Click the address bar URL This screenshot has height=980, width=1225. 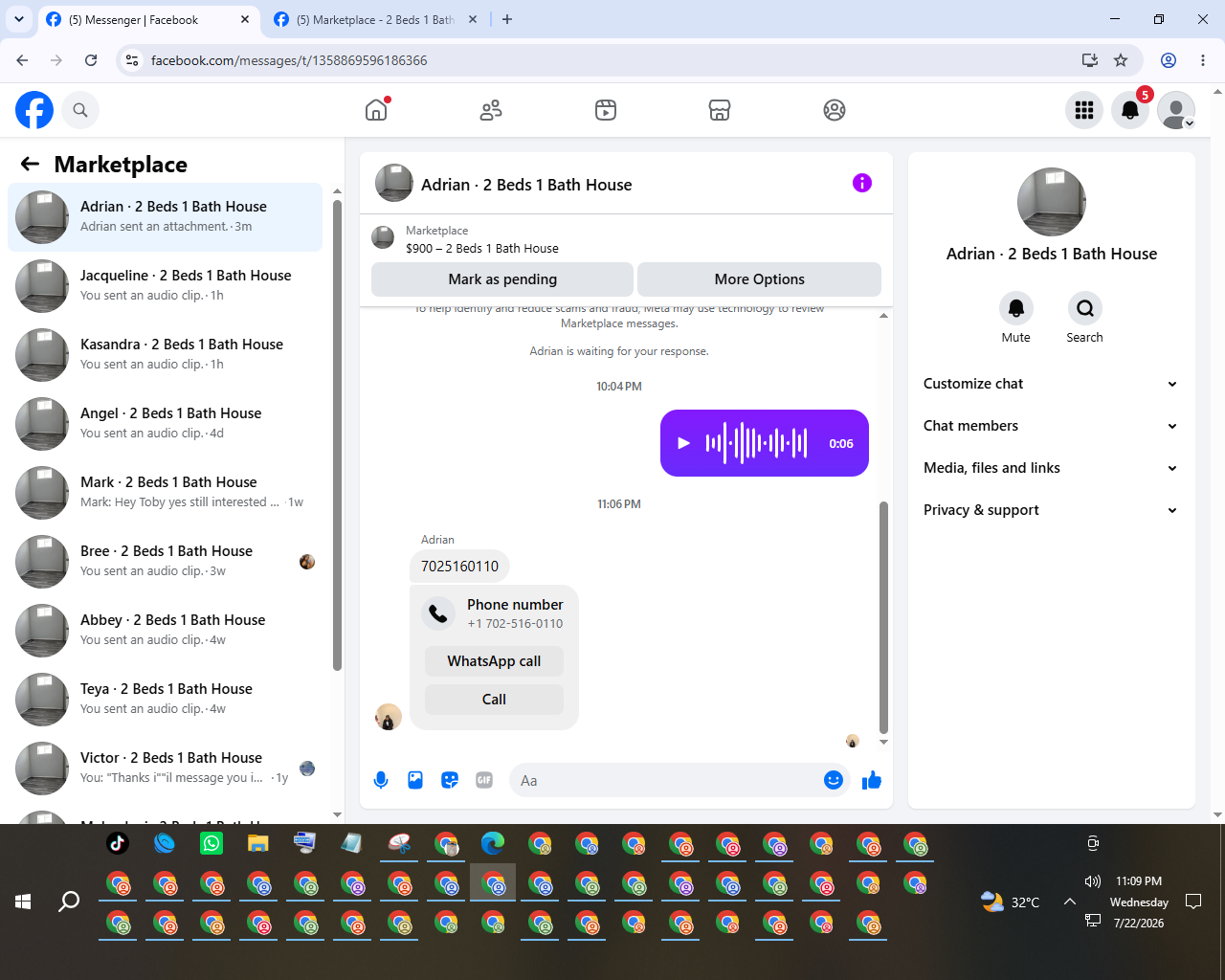tap(289, 60)
